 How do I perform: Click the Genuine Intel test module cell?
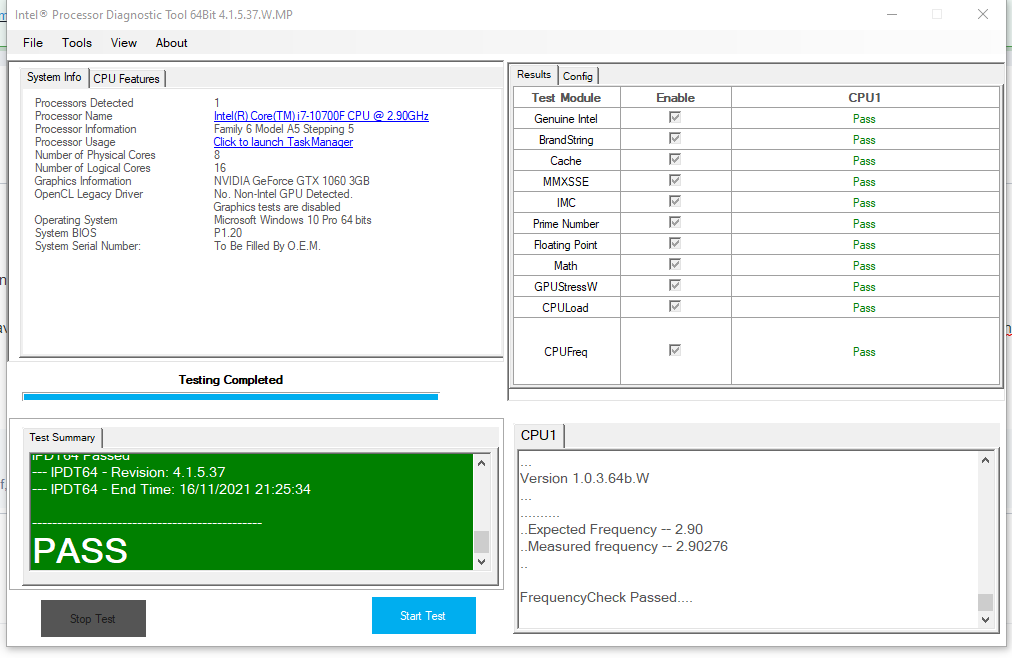[x=567, y=119]
